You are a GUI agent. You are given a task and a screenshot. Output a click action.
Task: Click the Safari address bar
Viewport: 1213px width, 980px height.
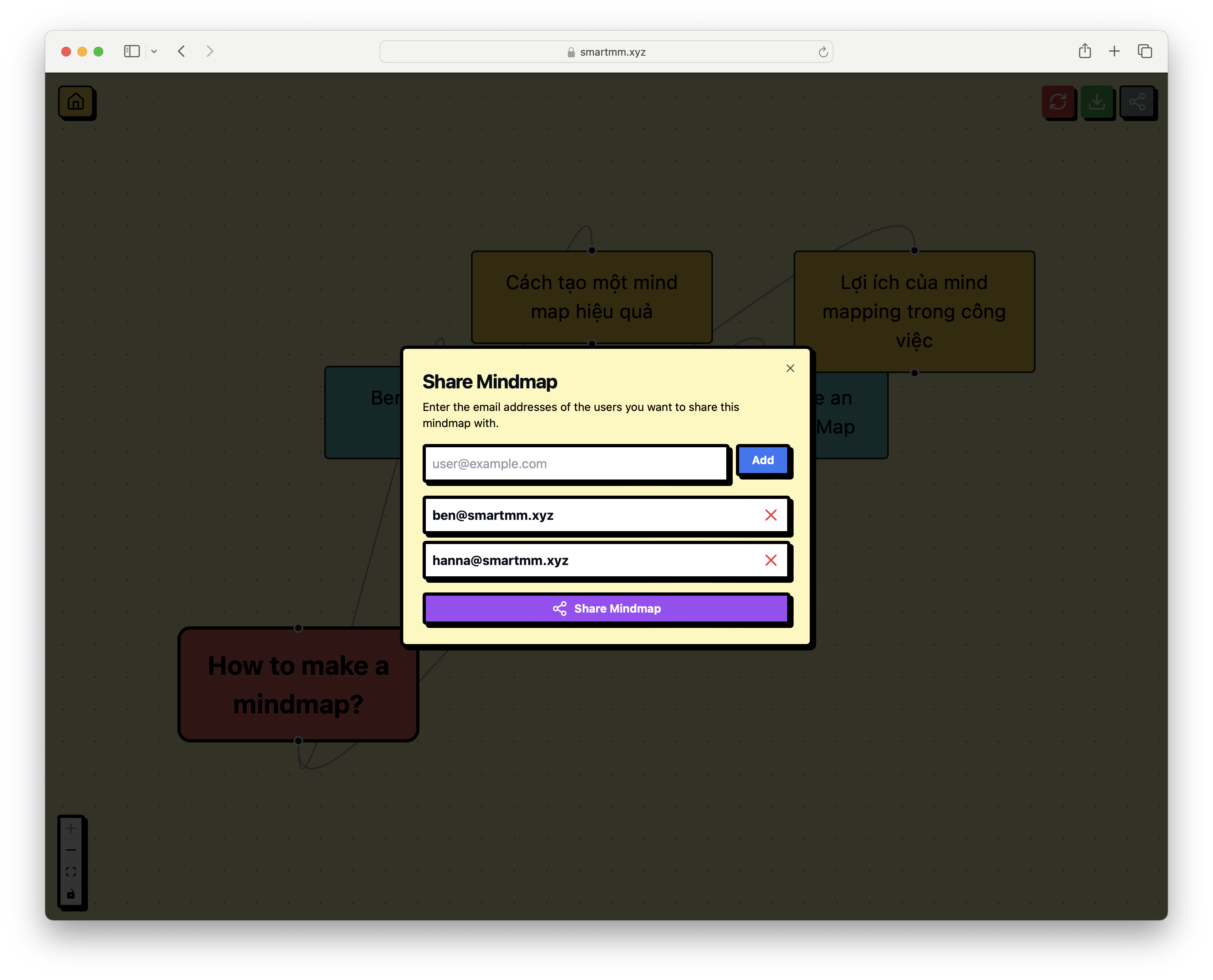[606, 52]
